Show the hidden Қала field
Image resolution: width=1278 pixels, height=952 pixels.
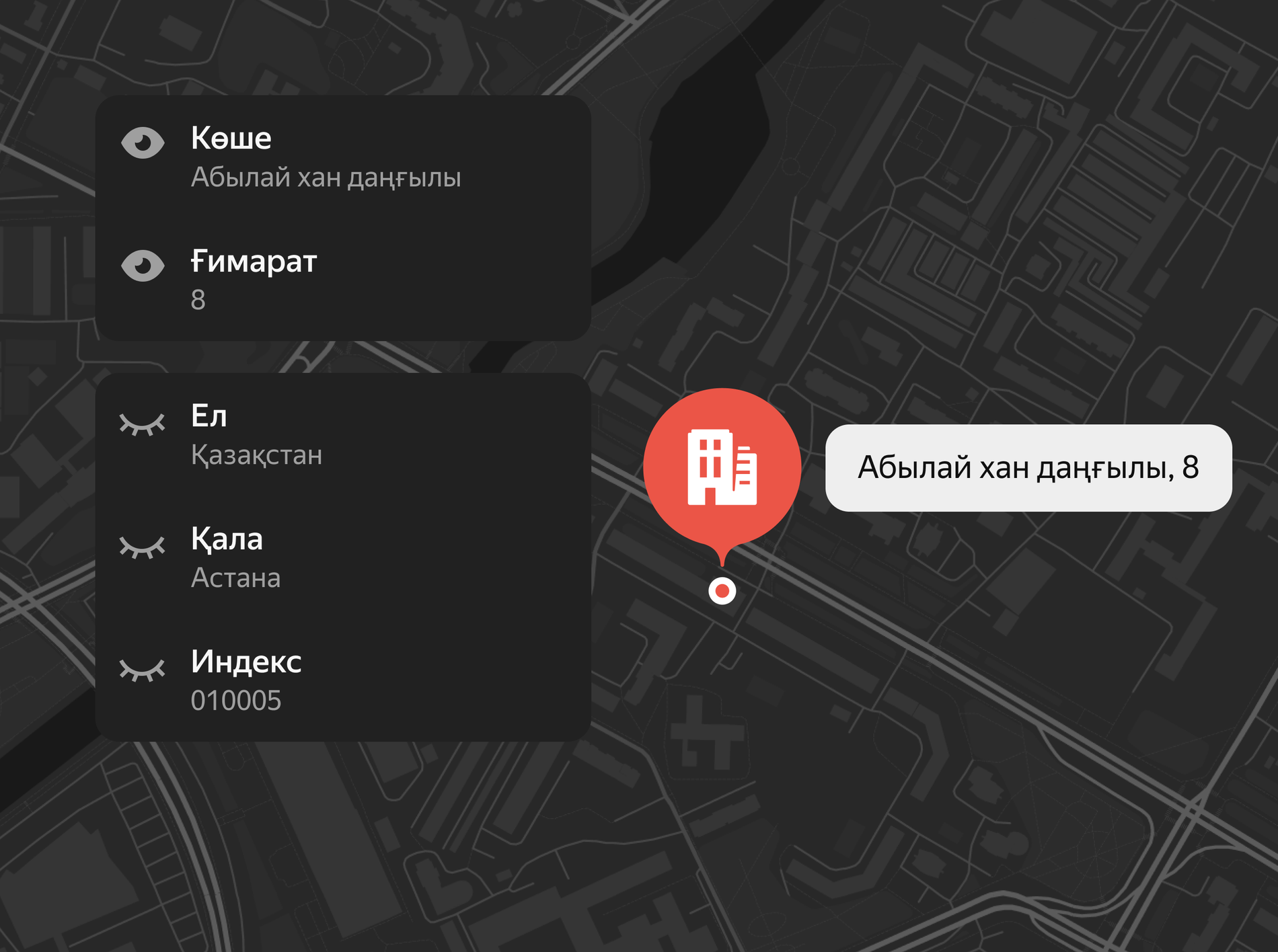pyautogui.click(x=142, y=548)
